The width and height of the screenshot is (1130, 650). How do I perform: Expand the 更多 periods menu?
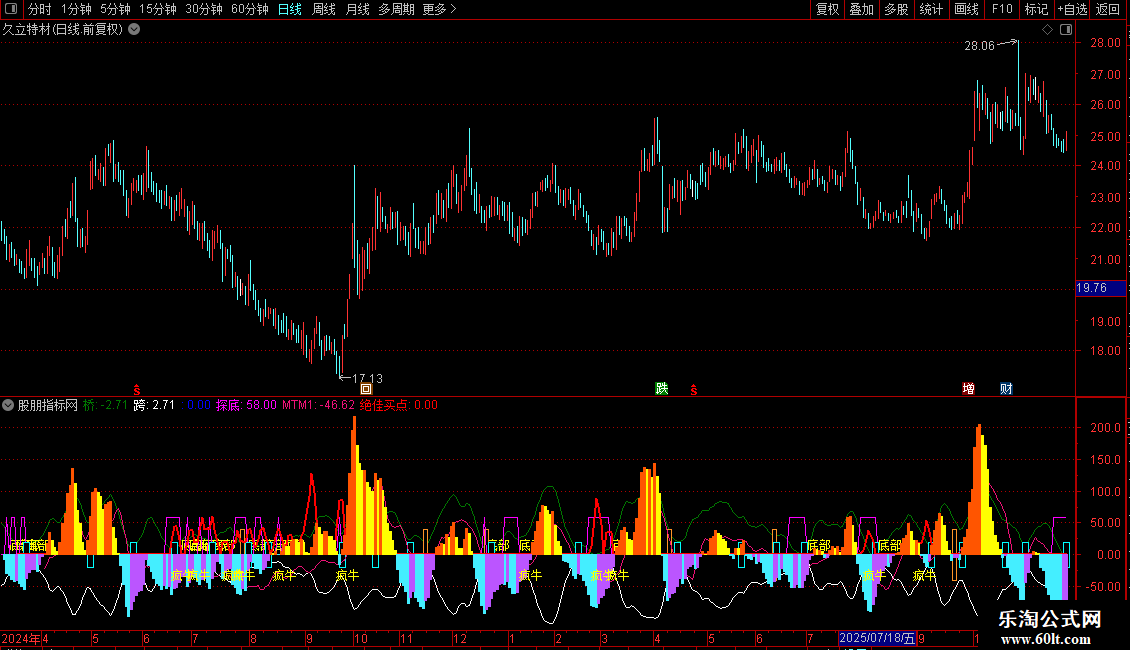(x=439, y=9)
